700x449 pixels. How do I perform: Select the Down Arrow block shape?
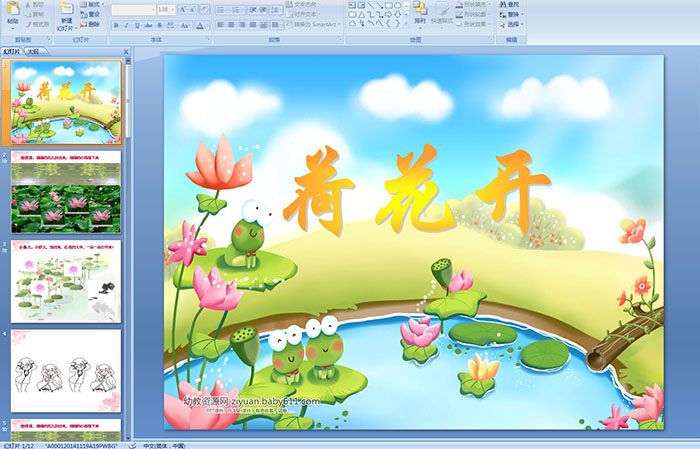click(x=397, y=14)
